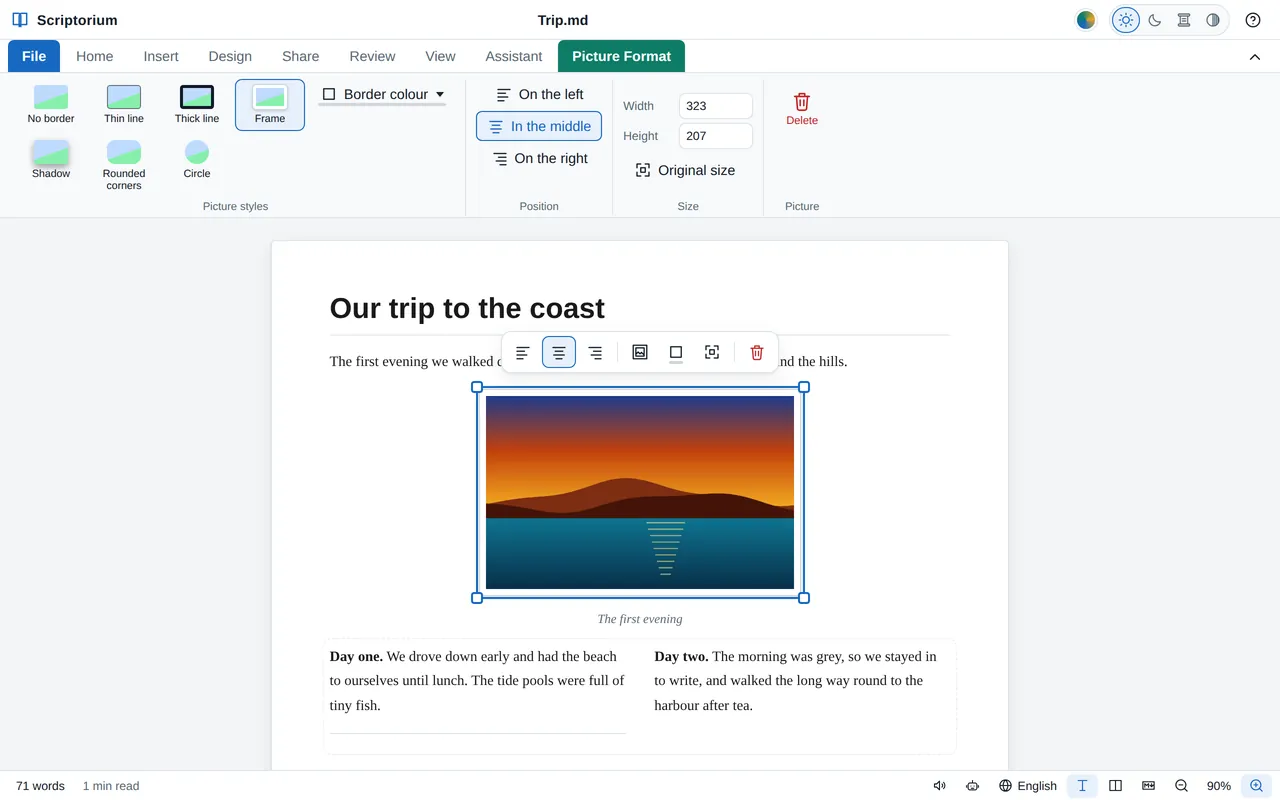Delete picture via floating toolbar trash icon
Viewport: 1280px width, 800px height.
click(x=757, y=352)
